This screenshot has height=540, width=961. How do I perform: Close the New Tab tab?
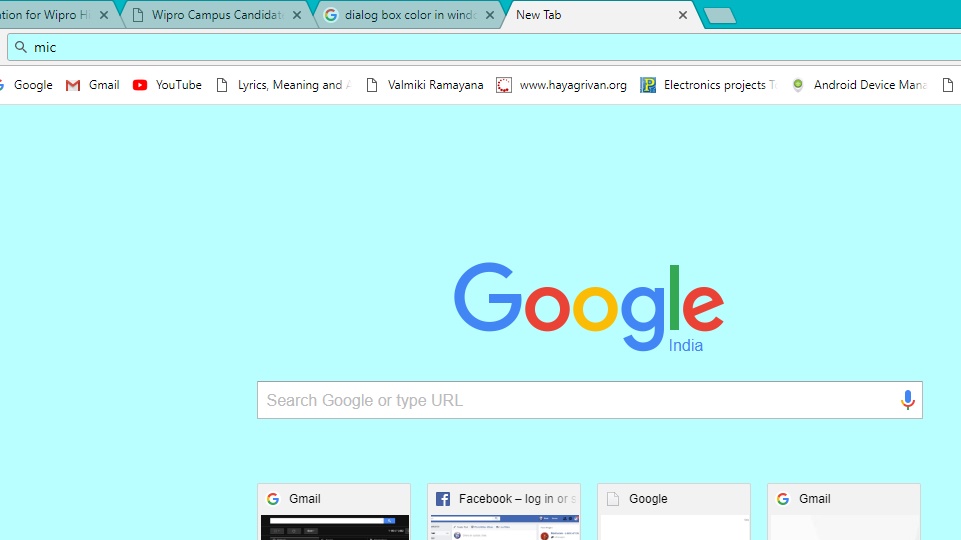683,15
